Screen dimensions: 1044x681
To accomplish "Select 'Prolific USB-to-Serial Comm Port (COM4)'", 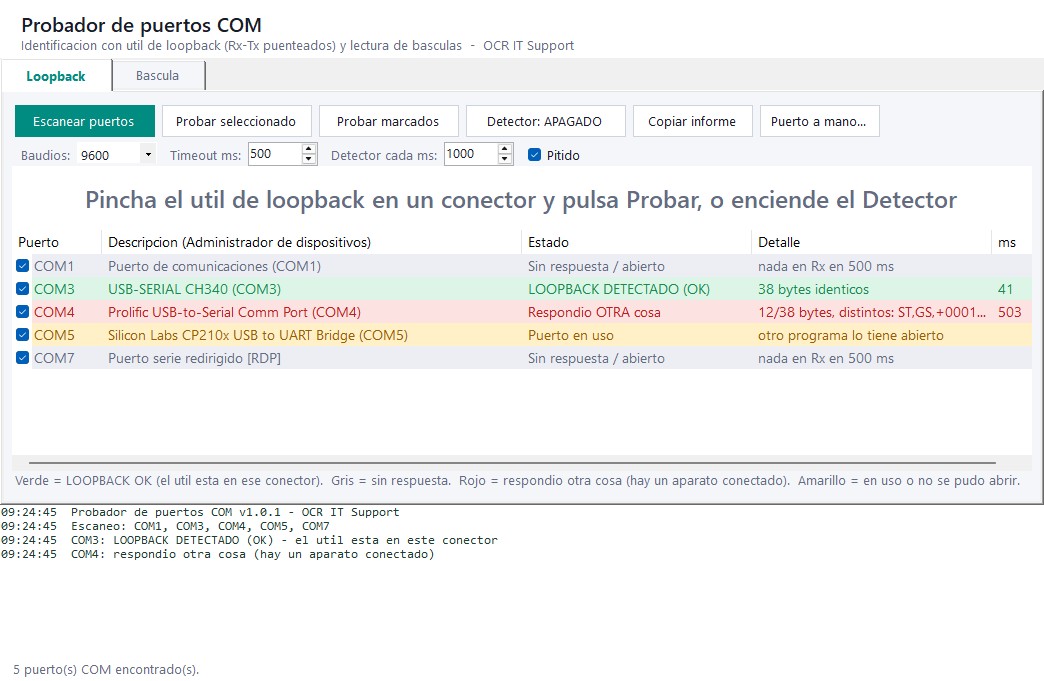I will click(x=234, y=312).
